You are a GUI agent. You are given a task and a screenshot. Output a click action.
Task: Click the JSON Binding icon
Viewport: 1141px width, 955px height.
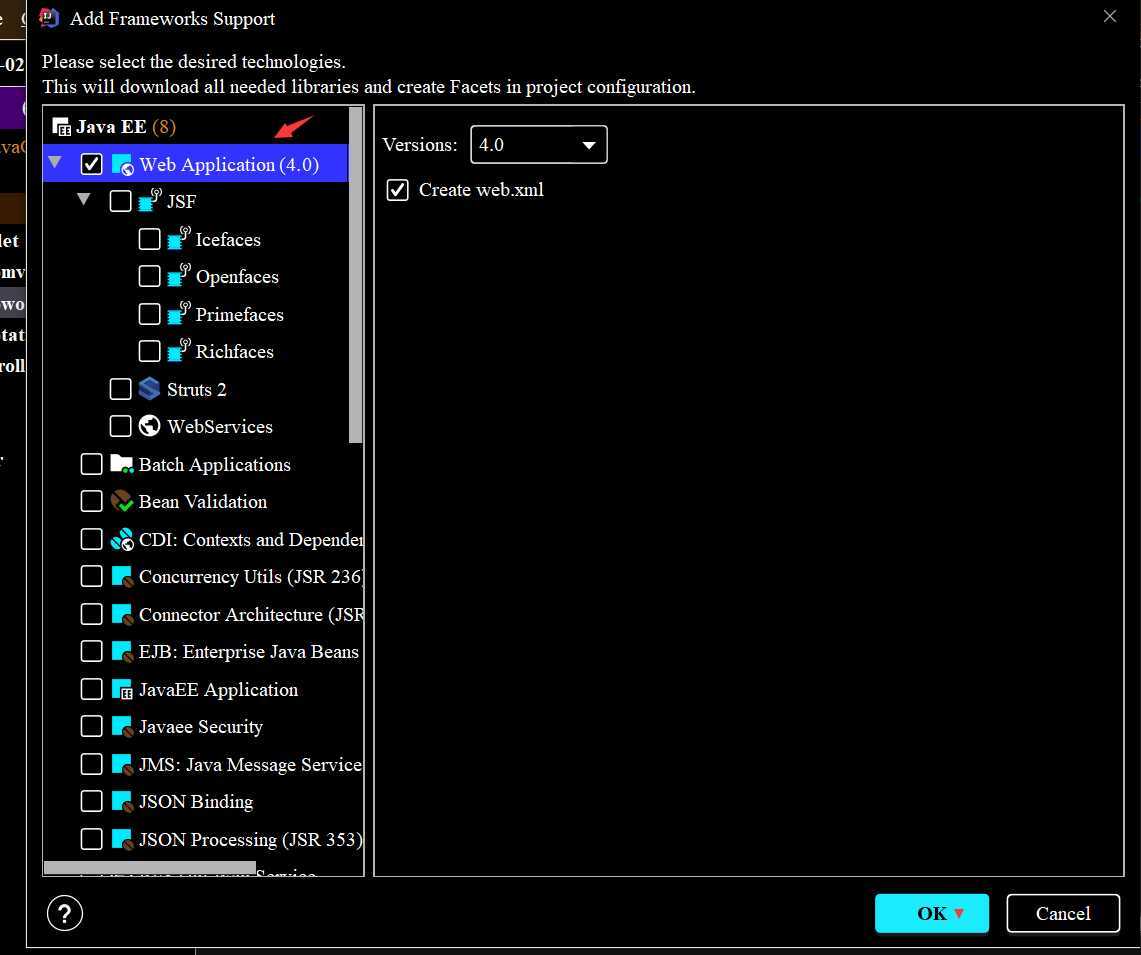tap(122, 801)
